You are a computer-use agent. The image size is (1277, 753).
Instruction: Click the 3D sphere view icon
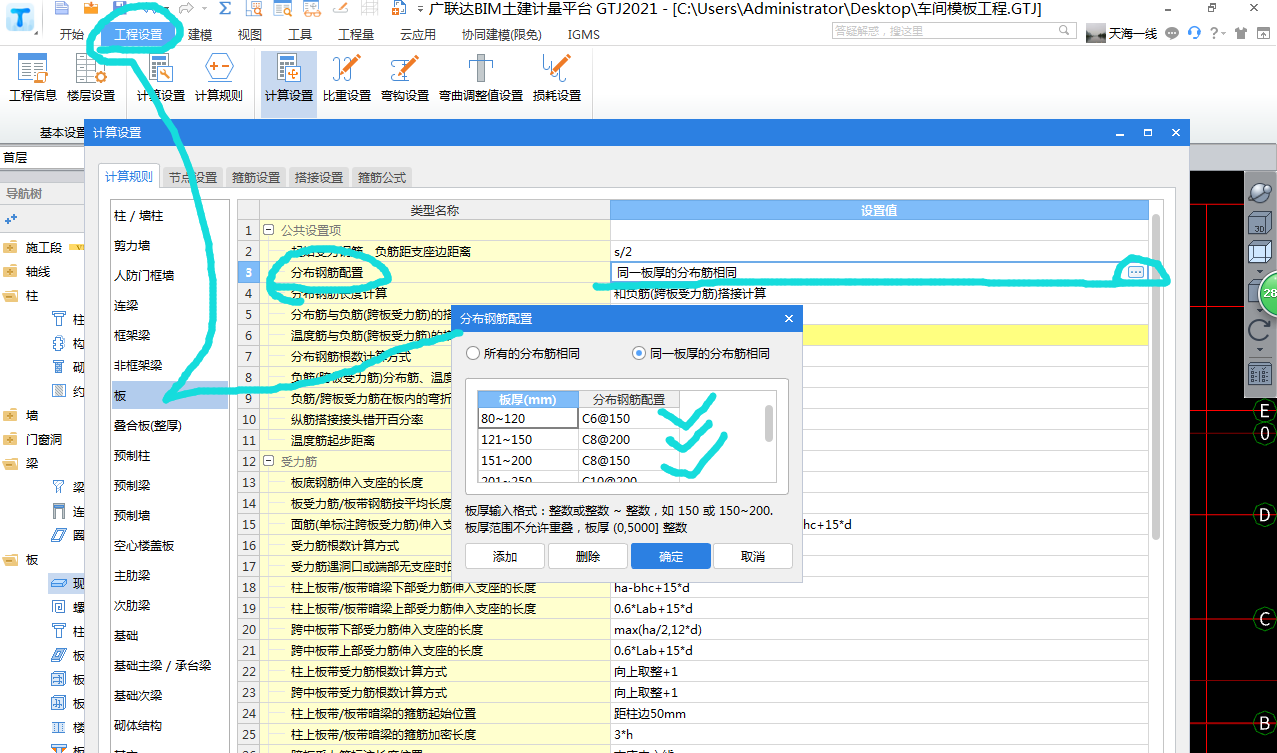1260,193
